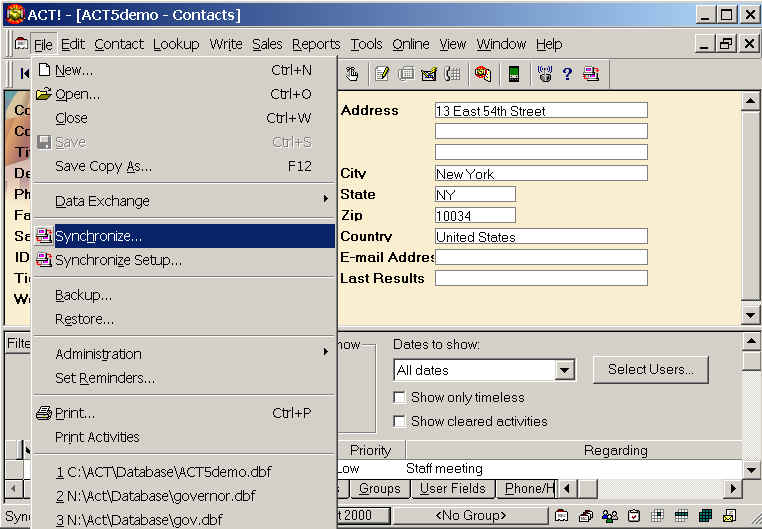Choose Set Reminders... menu item

184,378
